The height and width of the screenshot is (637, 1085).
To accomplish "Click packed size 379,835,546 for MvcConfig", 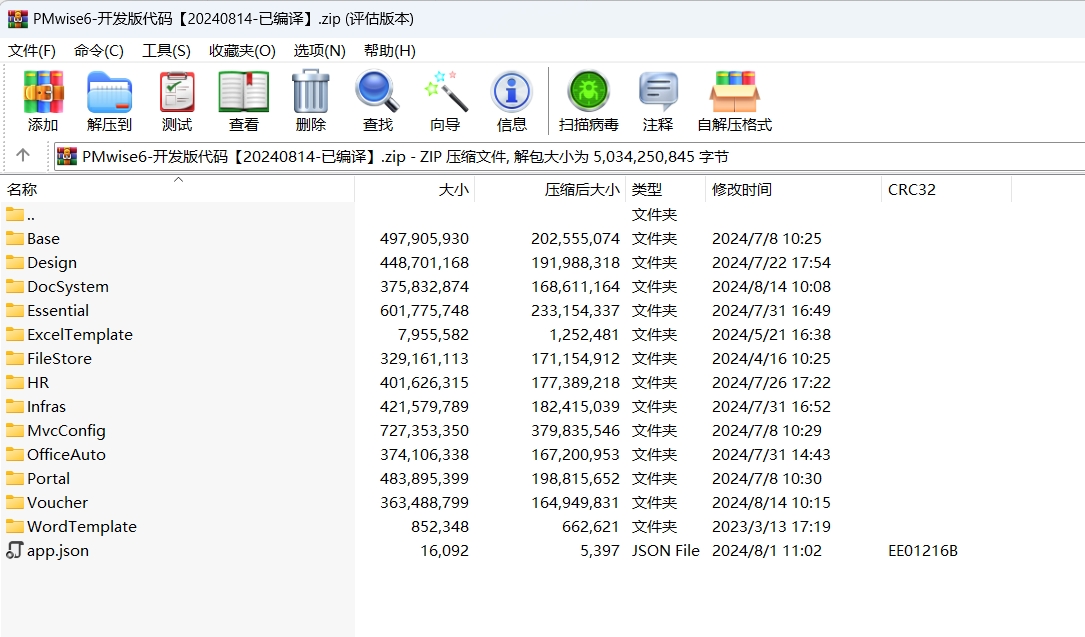I will (x=575, y=430).
